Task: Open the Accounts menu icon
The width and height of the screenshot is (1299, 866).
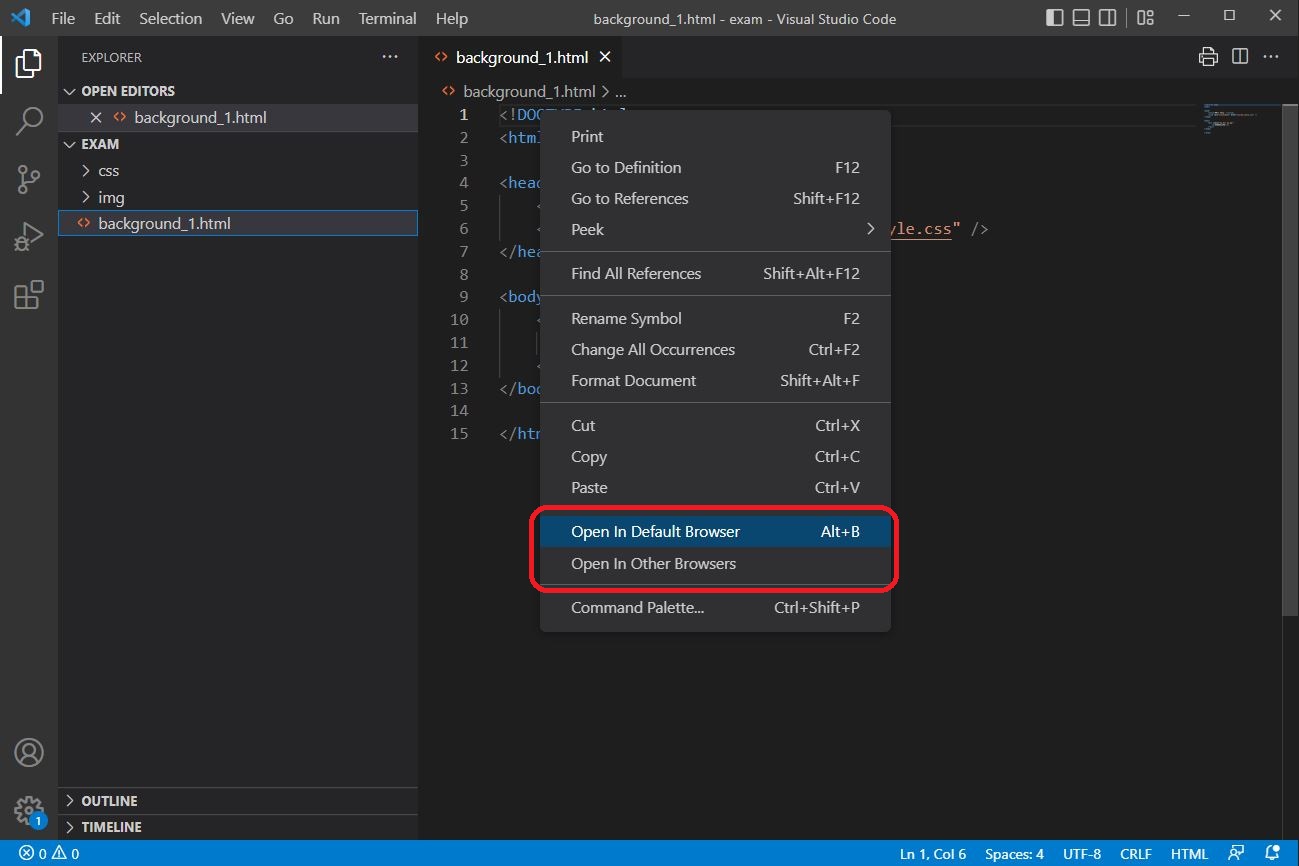Action: pos(29,752)
